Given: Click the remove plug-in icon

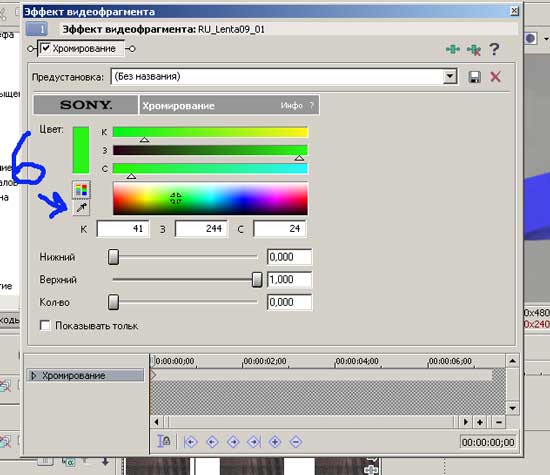Looking at the screenshot, I should click(474, 49).
